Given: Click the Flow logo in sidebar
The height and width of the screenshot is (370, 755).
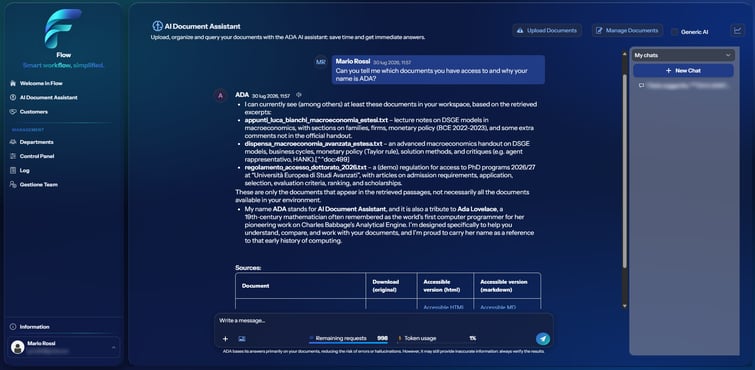Looking at the screenshot, I should coord(64,29).
